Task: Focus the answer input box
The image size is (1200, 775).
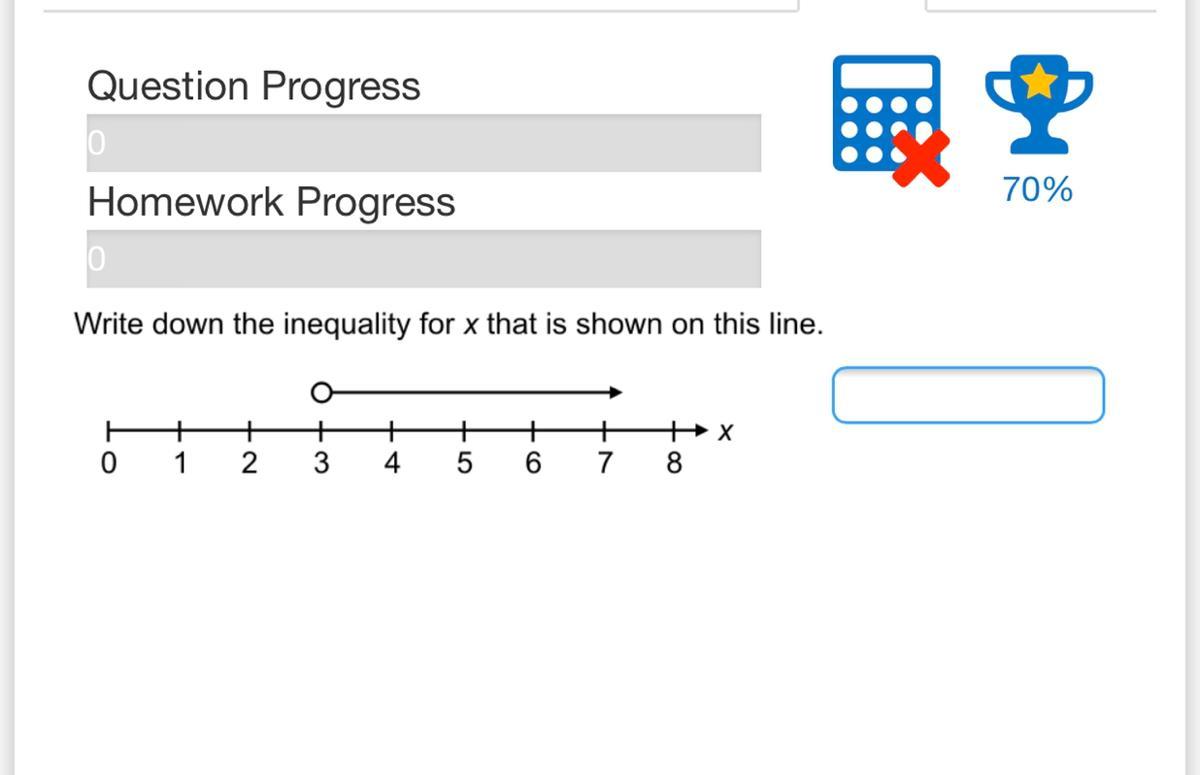Action: click(x=968, y=395)
